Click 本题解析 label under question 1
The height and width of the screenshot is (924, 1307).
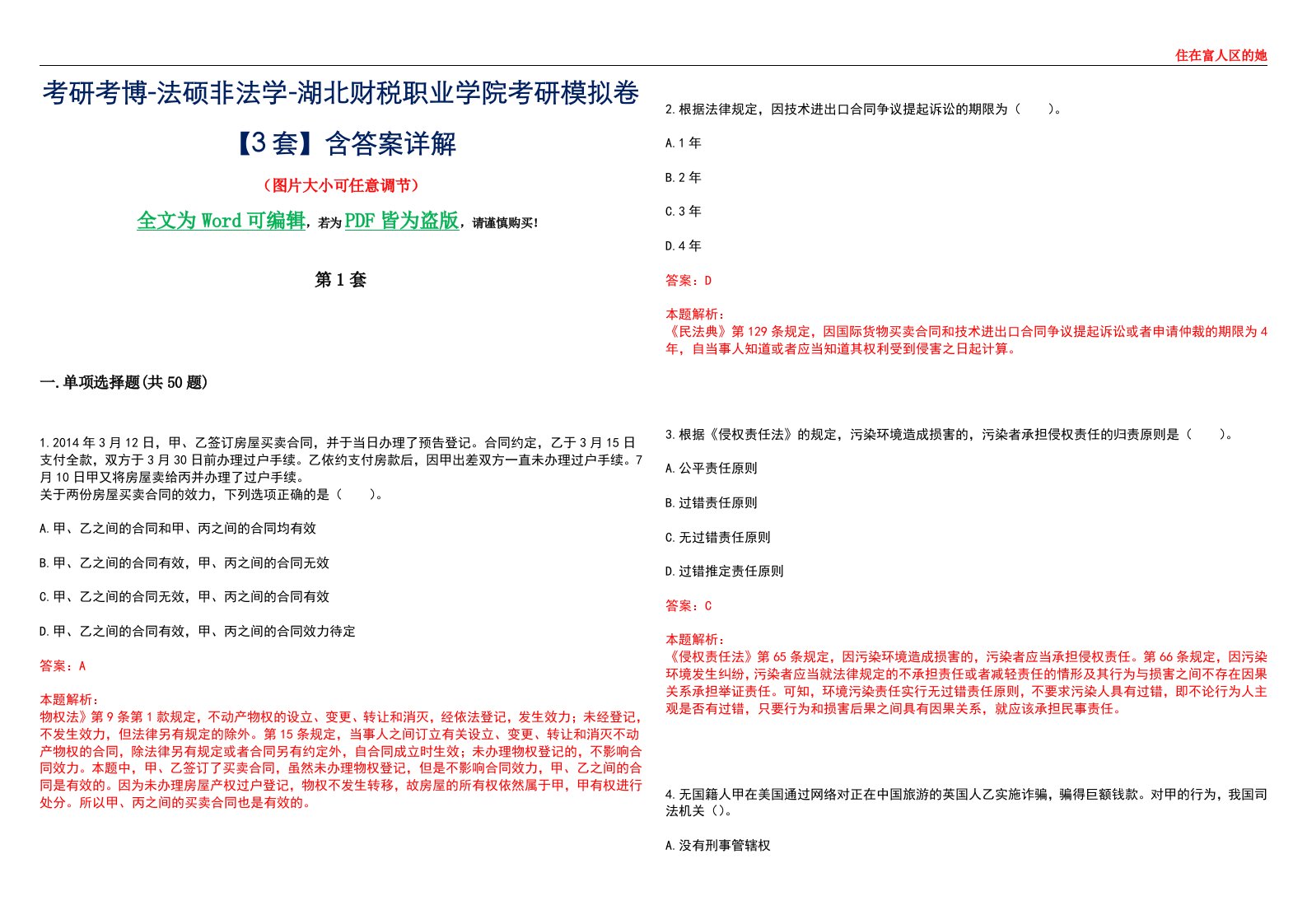click(x=69, y=699)
